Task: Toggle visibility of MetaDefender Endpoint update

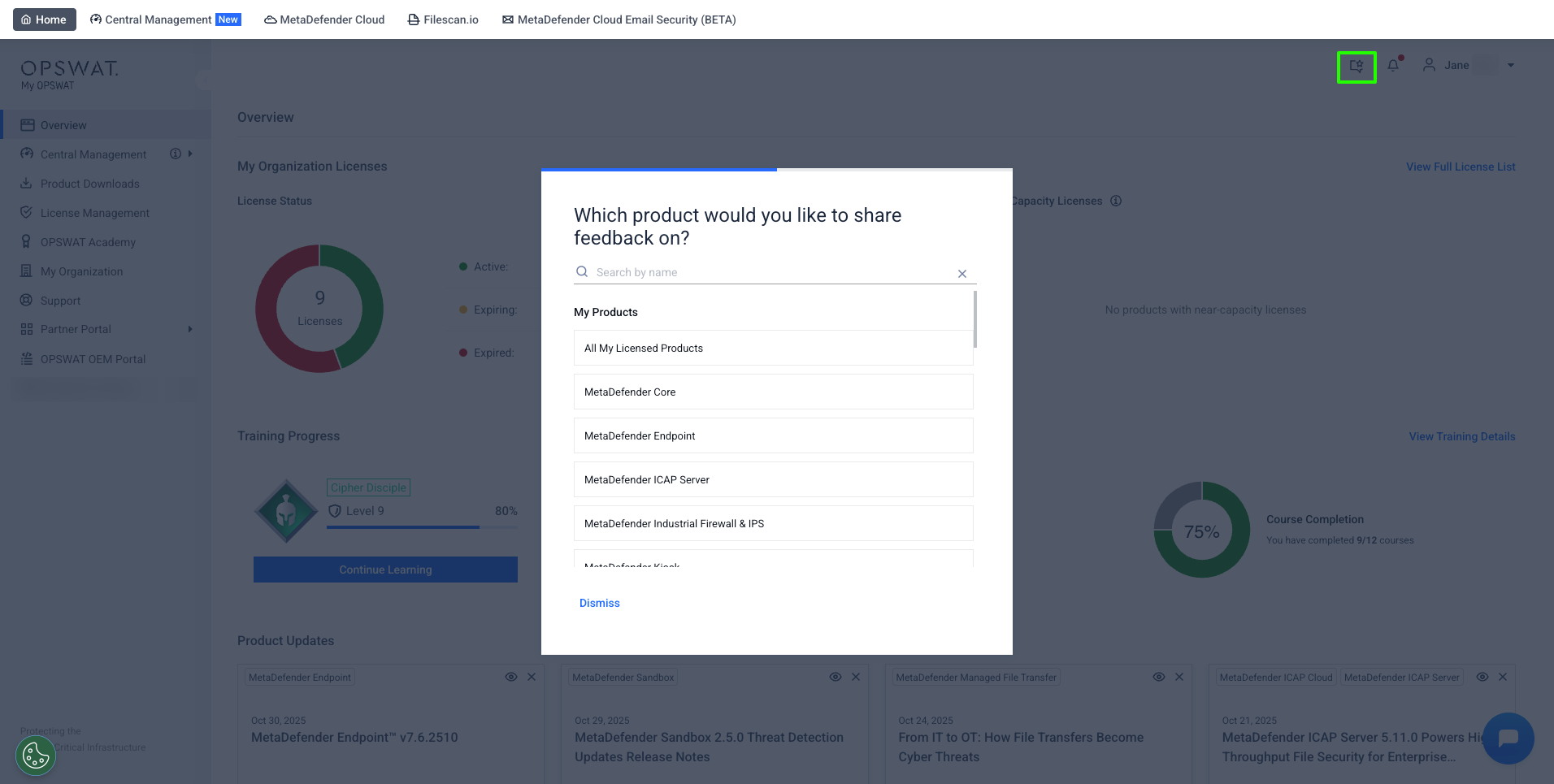Action: (x=511, y=677)
